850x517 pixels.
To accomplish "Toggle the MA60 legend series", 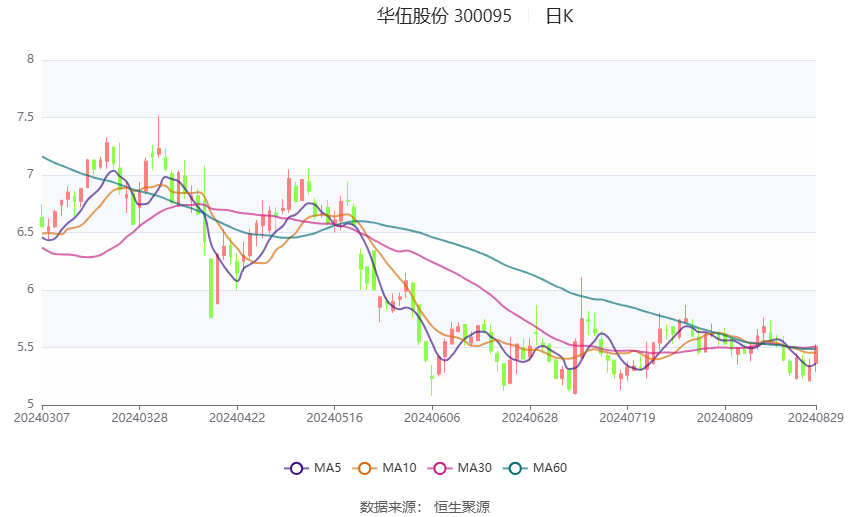I will click(535, 468).
